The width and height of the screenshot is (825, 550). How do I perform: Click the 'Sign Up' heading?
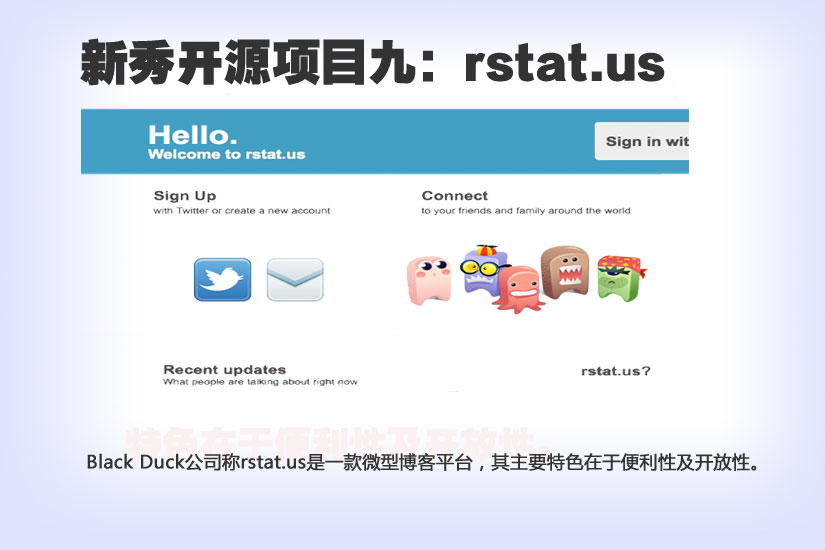(185, 196)
